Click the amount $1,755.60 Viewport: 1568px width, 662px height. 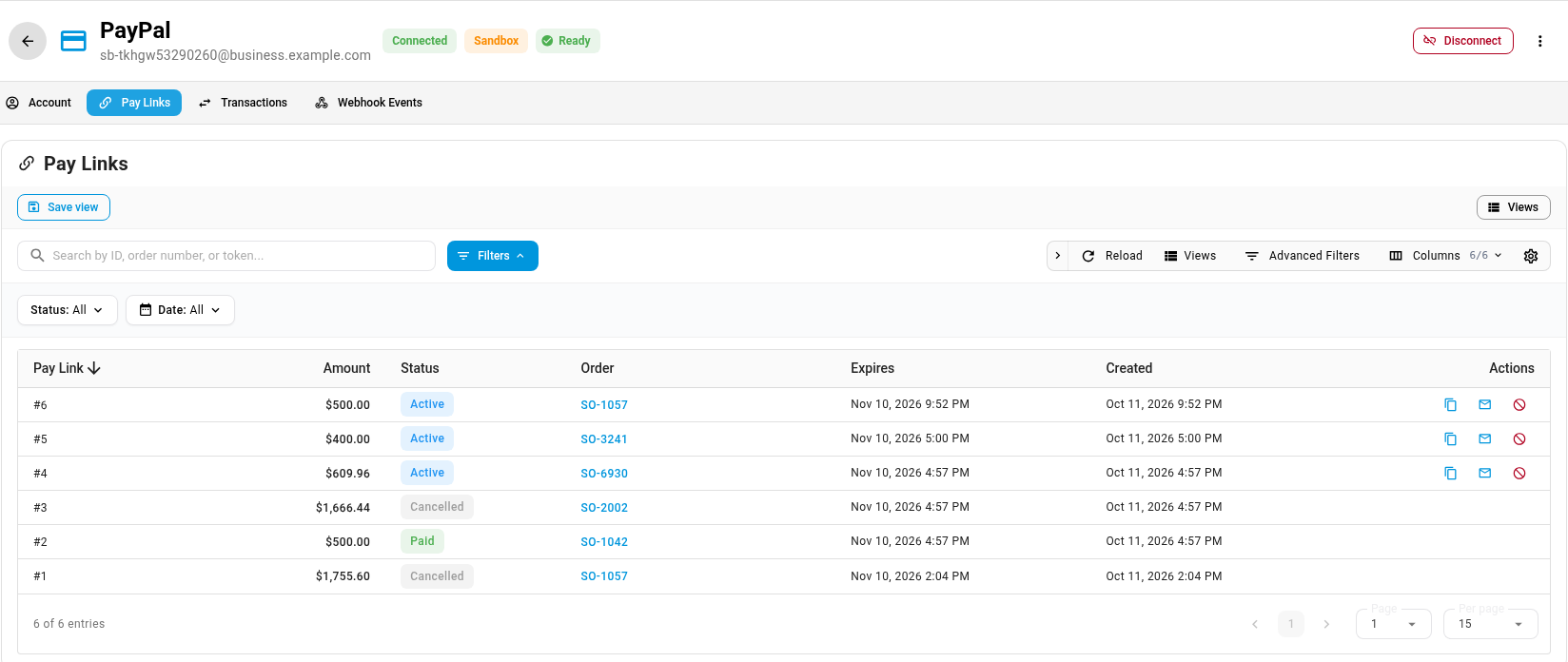pos(343,576)
